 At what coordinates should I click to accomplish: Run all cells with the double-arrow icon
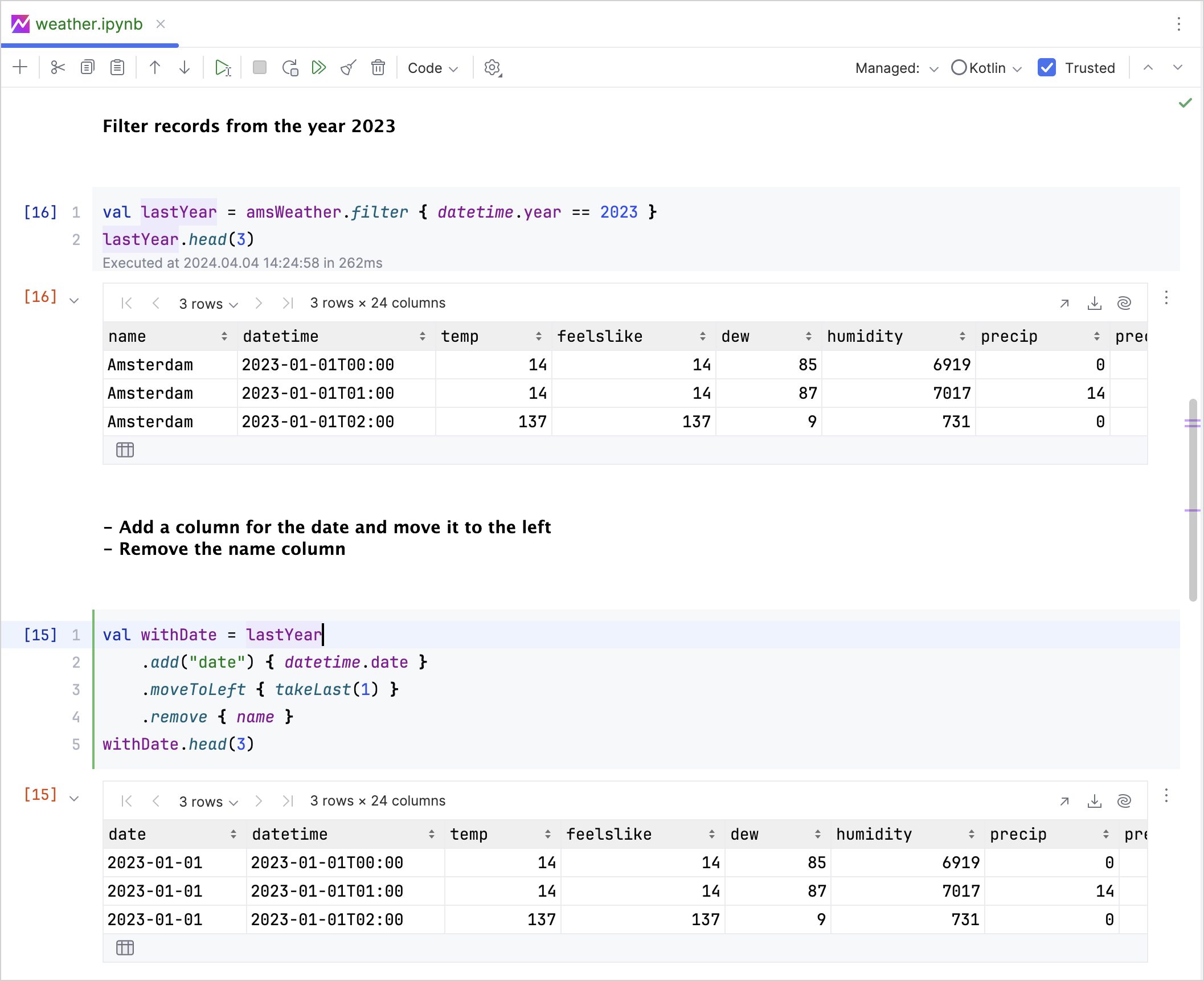tap(319, 67)
